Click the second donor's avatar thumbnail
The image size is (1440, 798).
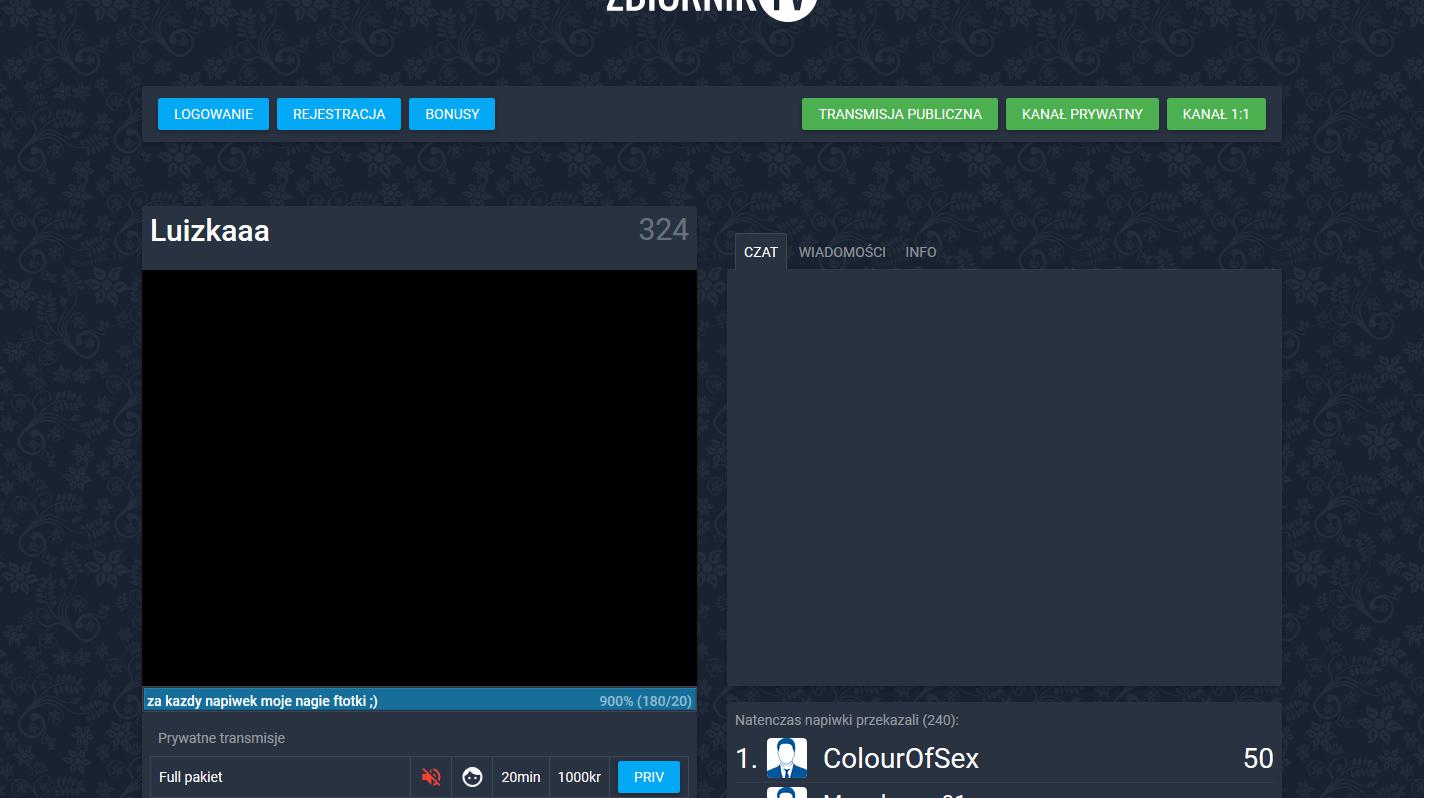click(x=787, y=793)
